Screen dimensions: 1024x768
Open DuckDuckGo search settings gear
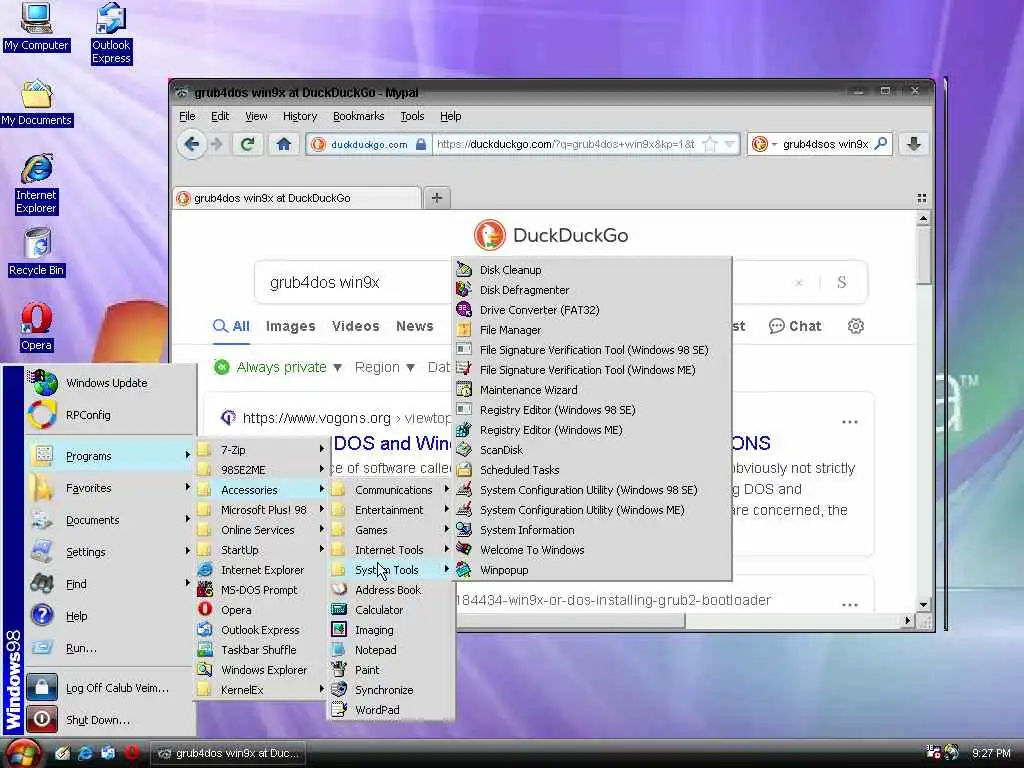pos(856,326)
